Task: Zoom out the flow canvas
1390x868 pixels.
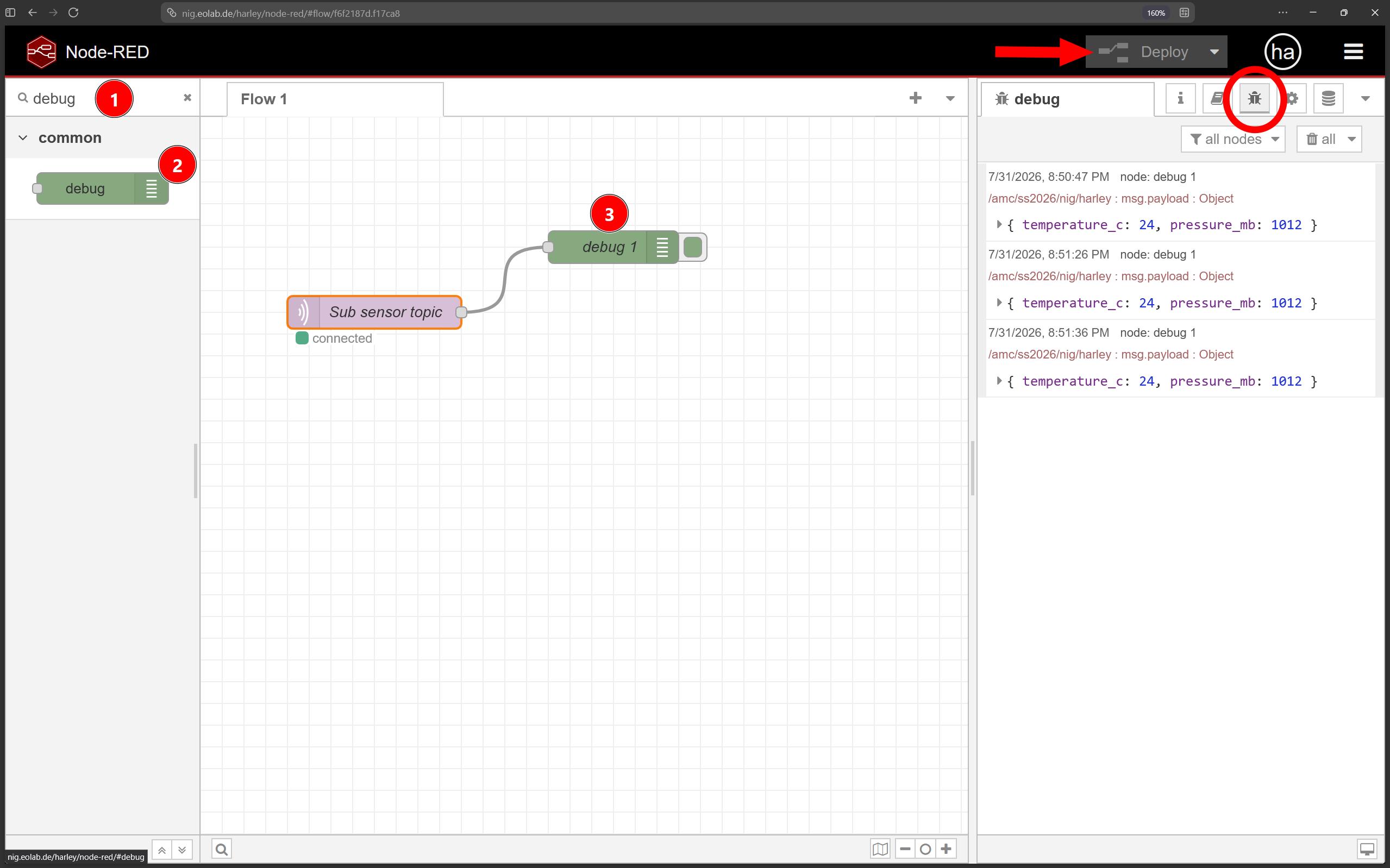Action: [x=905, y=849]
